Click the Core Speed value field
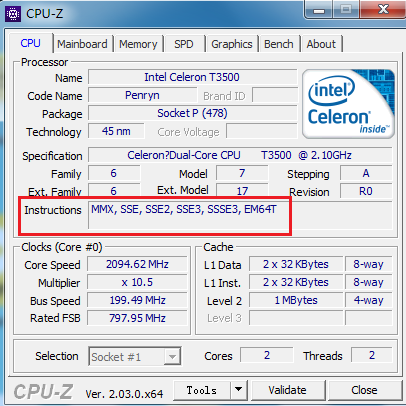Image resolution: width=406 pixels, height=406 pixels. [x=137, y=264]
